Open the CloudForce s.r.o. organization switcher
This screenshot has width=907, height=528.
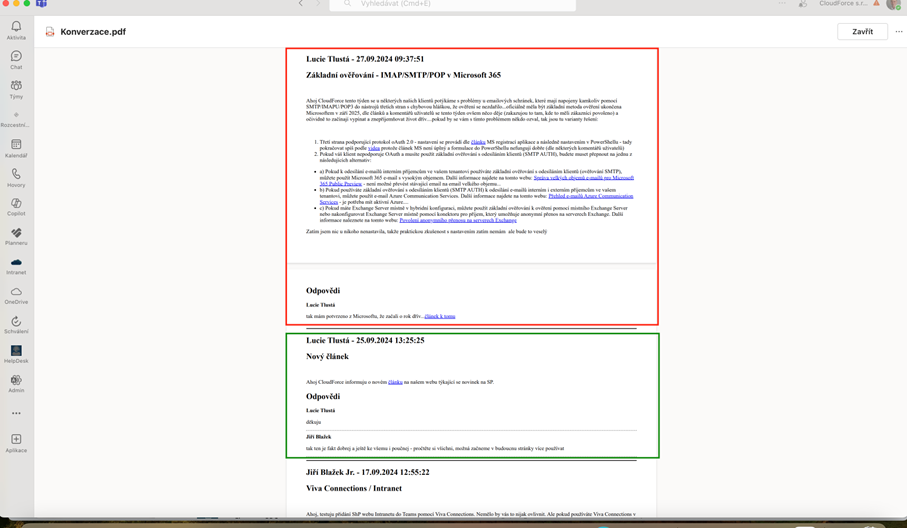pyautogui.click(x=843, y=3)
